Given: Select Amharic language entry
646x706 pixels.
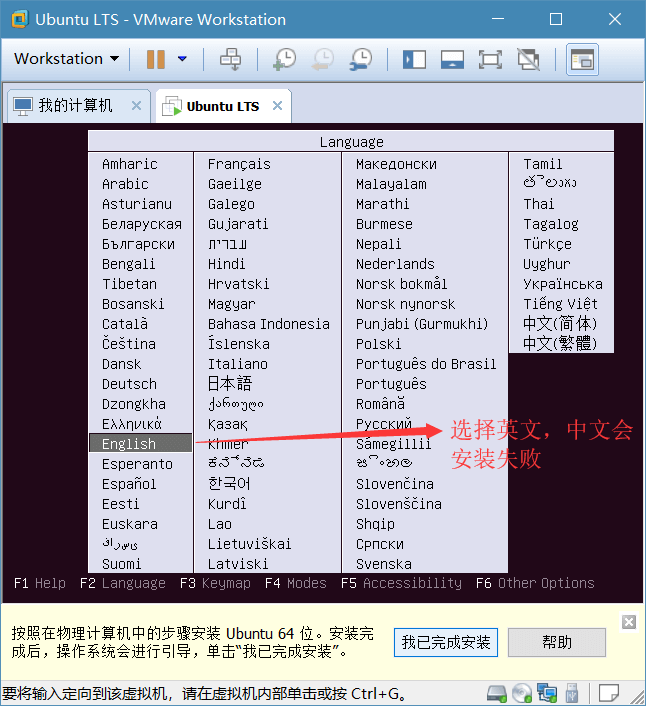Looking at the screenshot, I should click(130, 164).
